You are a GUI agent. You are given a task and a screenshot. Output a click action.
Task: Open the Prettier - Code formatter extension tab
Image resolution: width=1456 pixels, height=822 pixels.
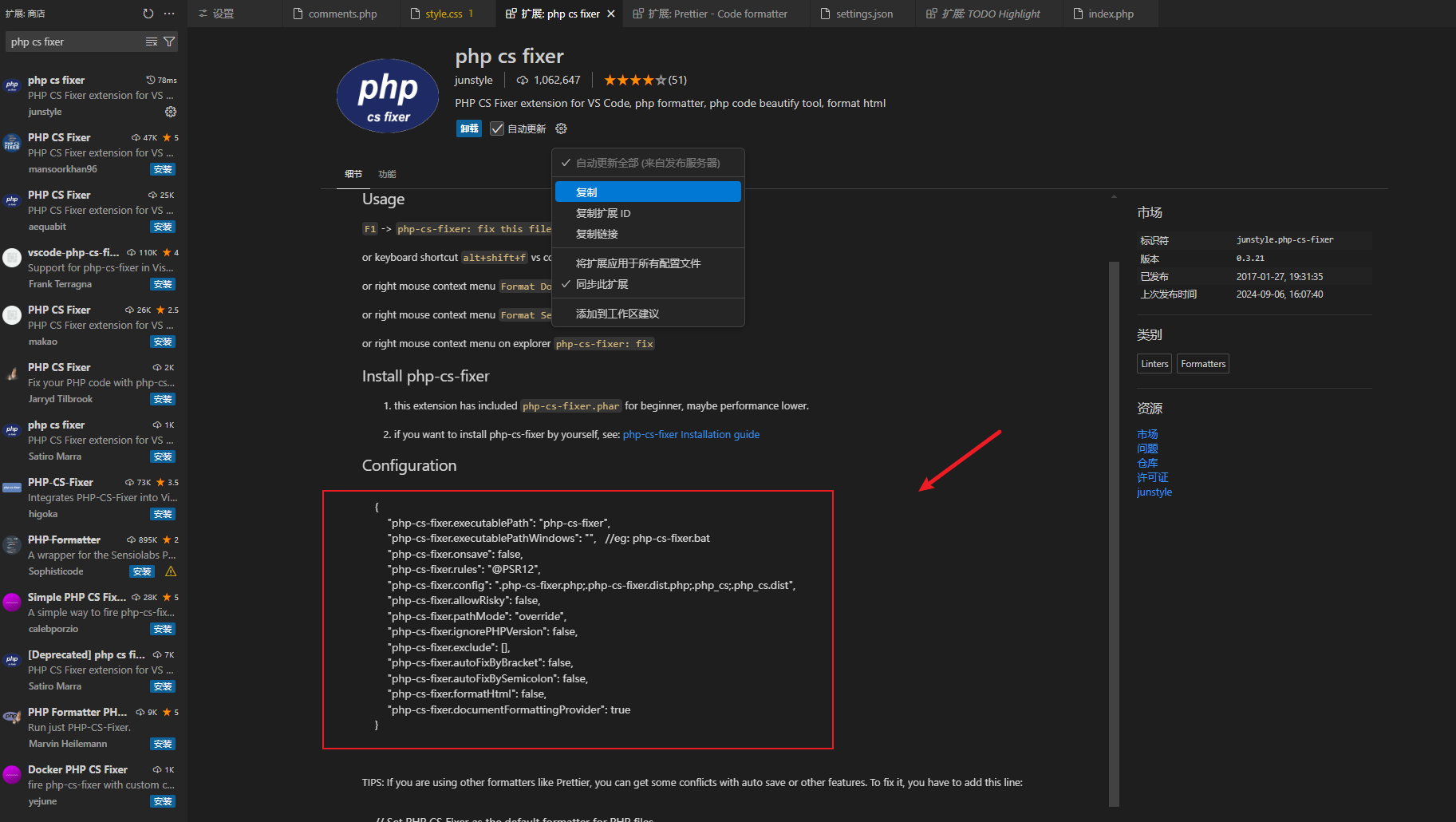pyautogui.click(x=716, y=14)
